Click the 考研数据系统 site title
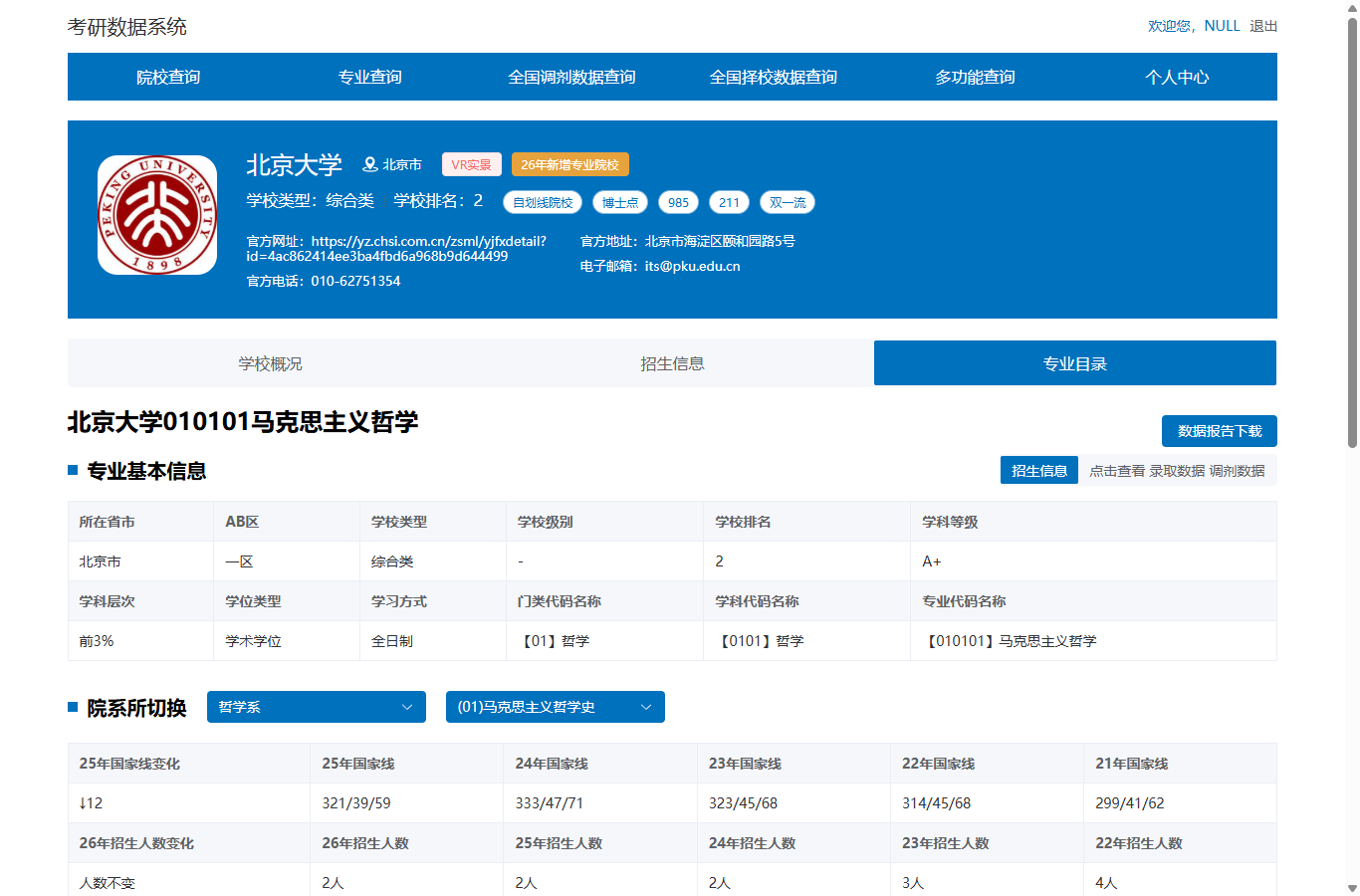Viewport: 1360px width, 896px height. (127, 27)
